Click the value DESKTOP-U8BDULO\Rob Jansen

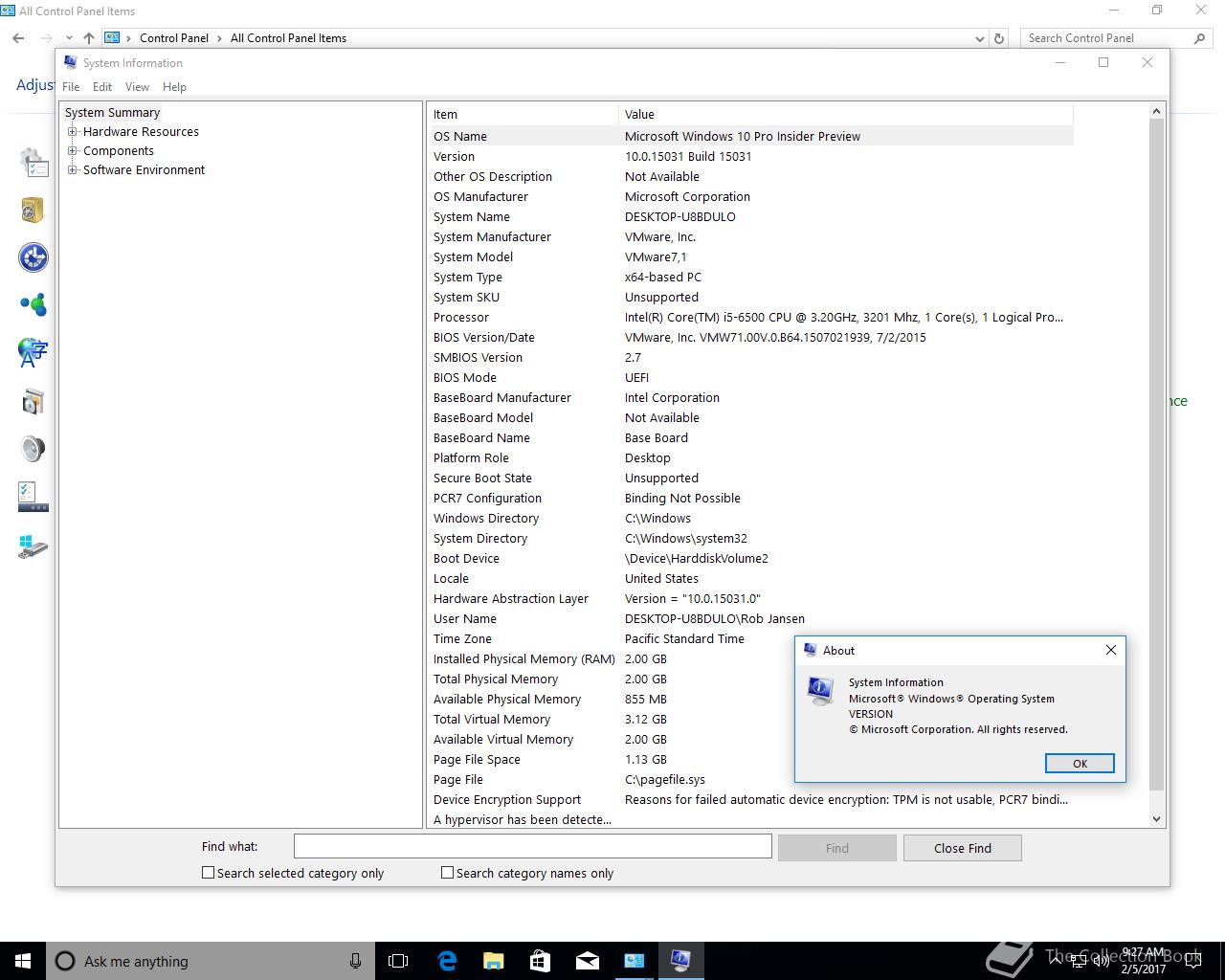[x=714, y=619]
